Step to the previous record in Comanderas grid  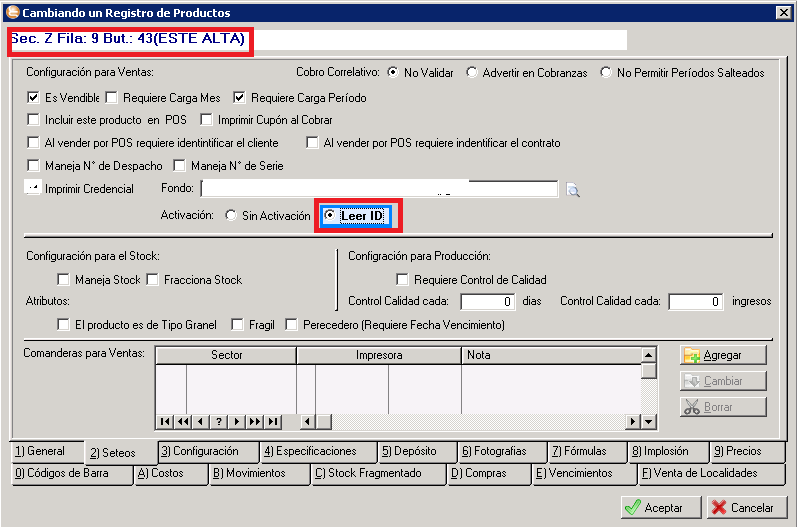tap(201, 421)
